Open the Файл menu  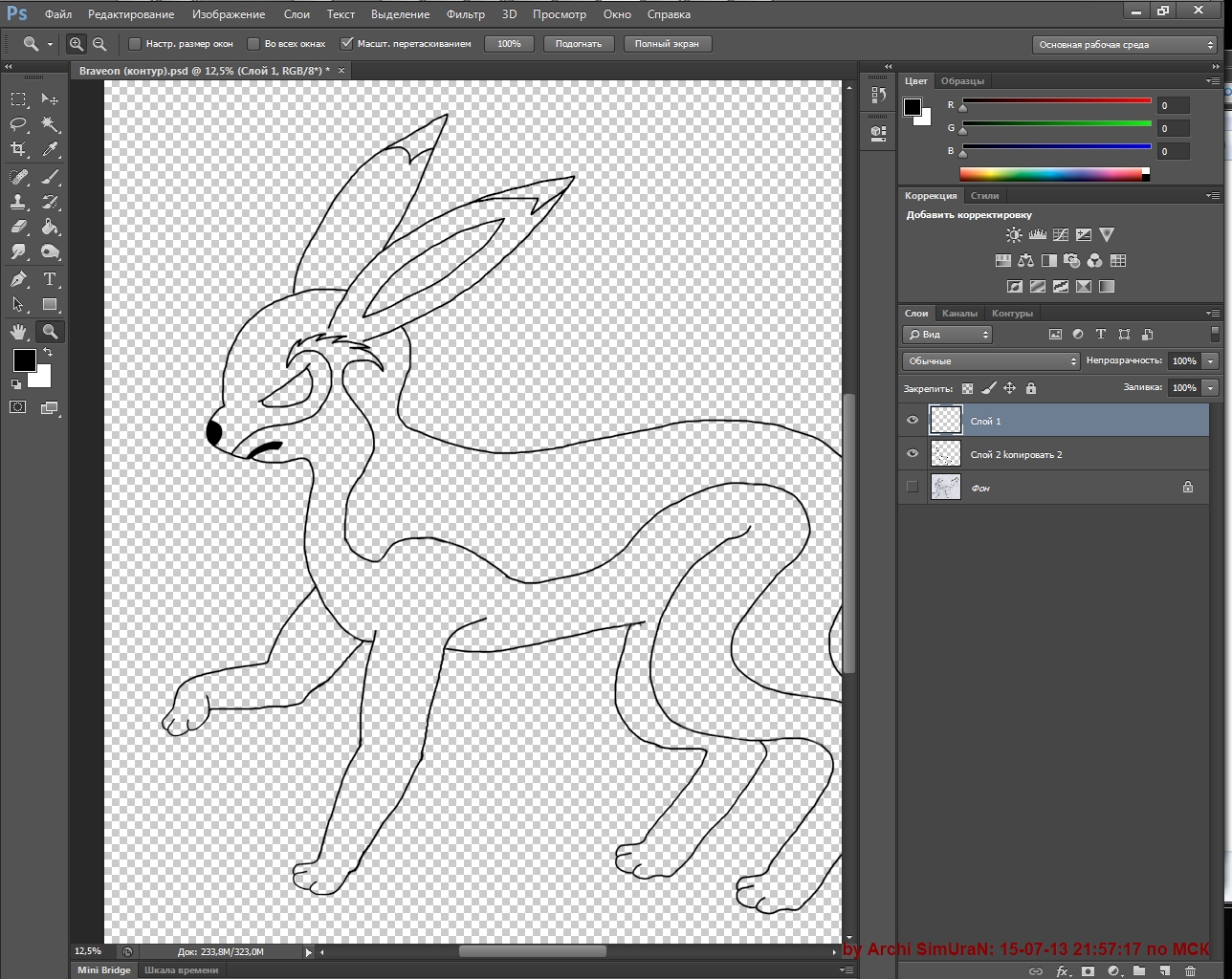pos(58,14)
